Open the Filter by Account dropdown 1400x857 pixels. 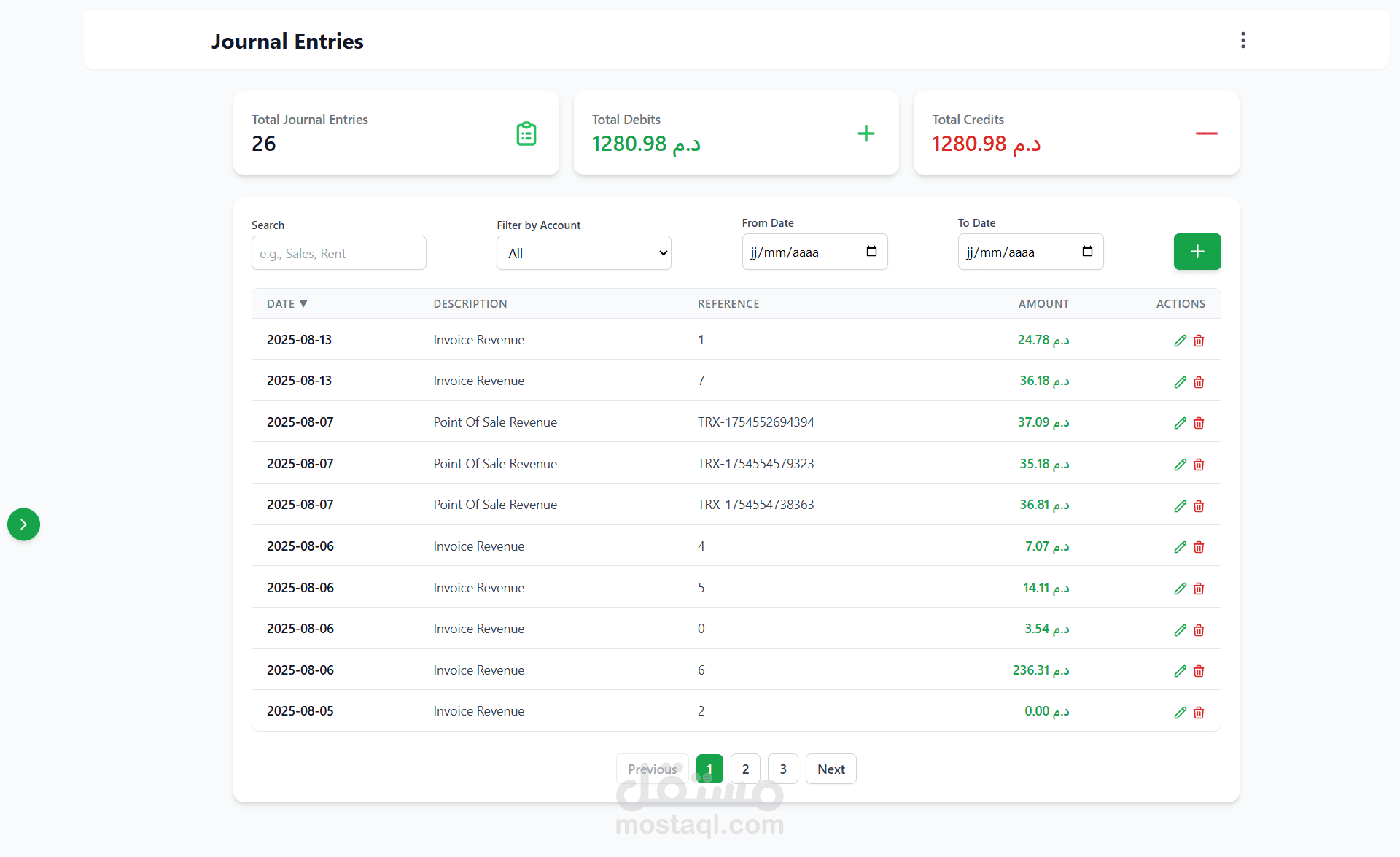click(583, 253)
